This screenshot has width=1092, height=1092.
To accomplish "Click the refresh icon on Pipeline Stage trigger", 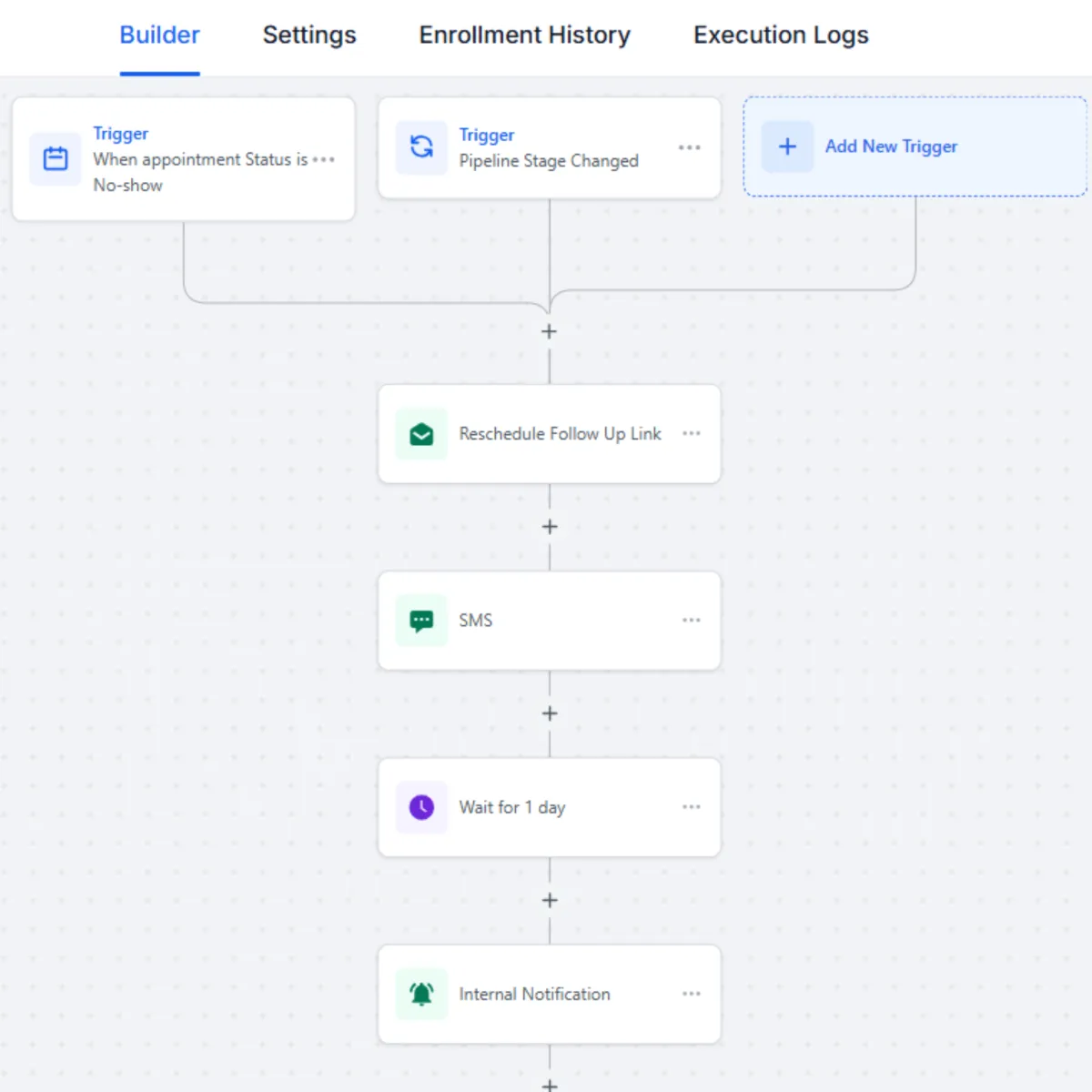I will 421,147.
